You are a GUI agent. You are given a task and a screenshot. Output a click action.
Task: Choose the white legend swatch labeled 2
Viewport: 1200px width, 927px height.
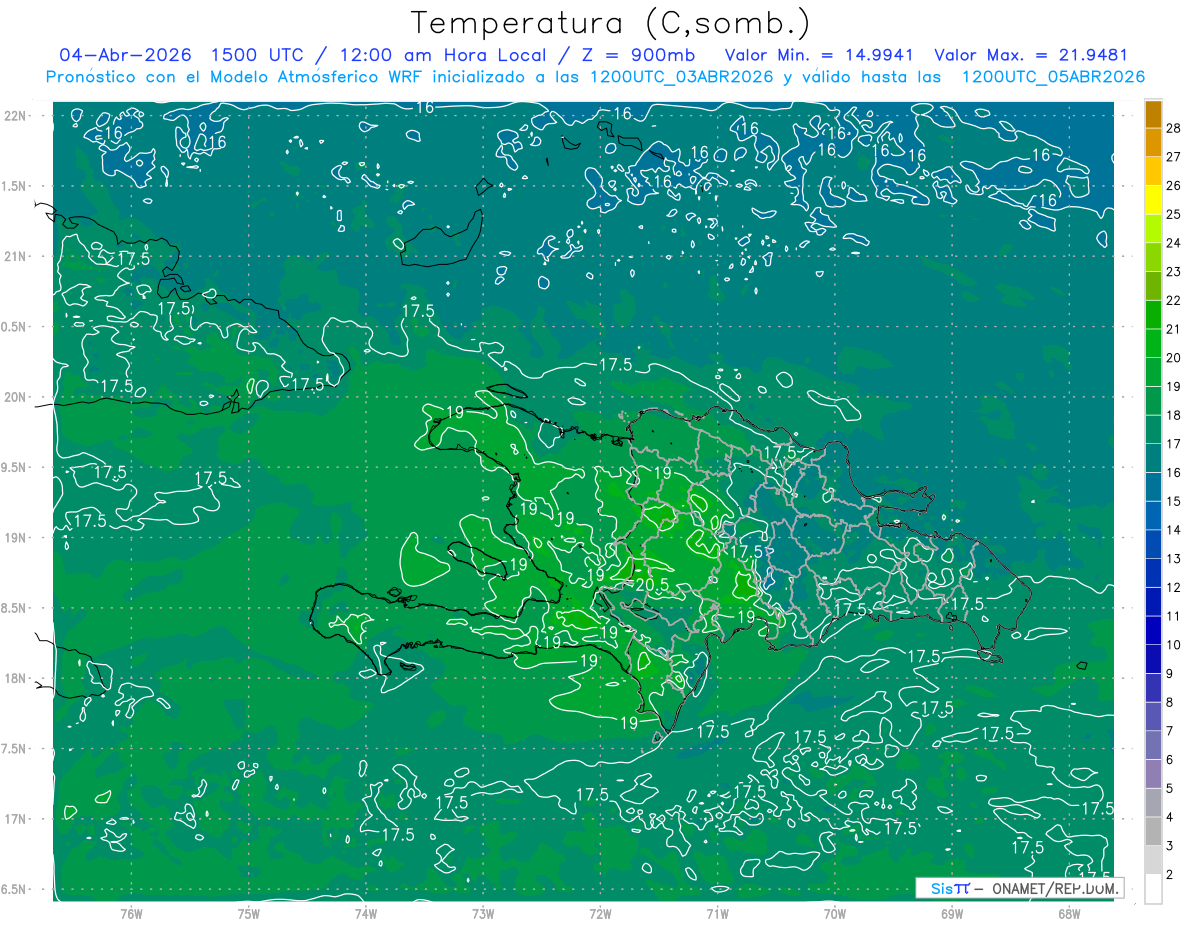[1153, 889]
